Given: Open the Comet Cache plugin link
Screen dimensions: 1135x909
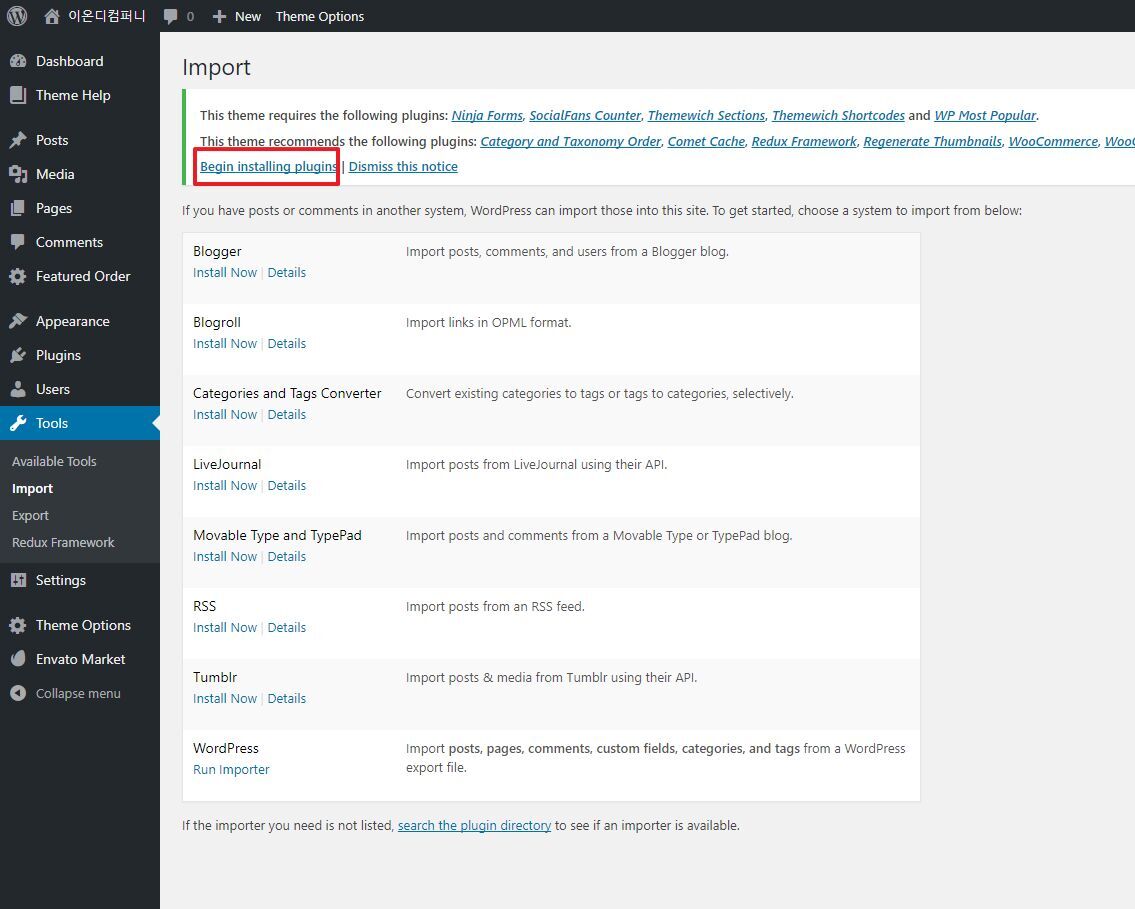Looking at the screenshot, I should click(x=706, y=142).
